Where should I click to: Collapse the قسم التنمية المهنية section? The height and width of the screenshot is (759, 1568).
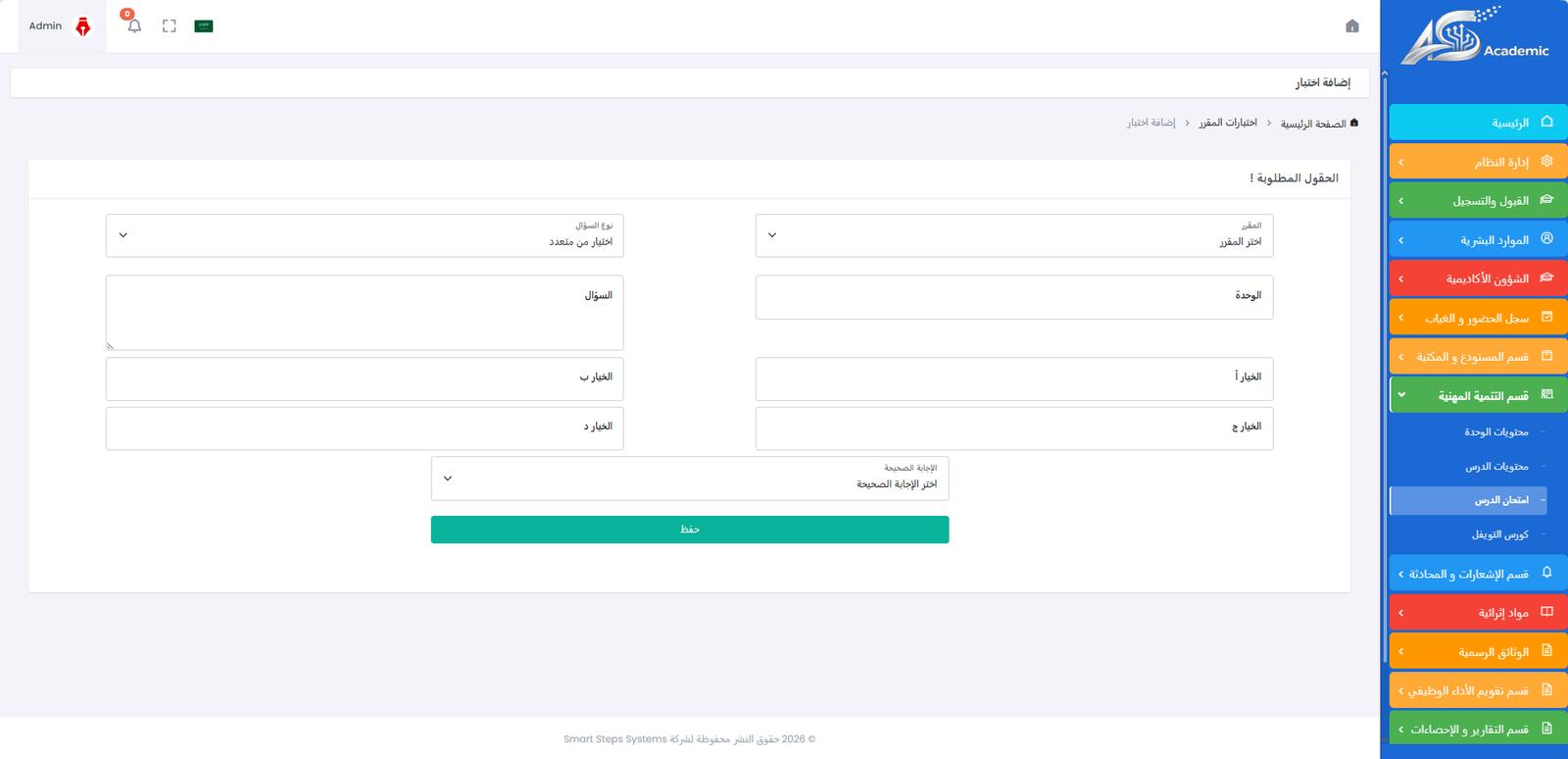pyautogui.click(x=1473, y=394)
